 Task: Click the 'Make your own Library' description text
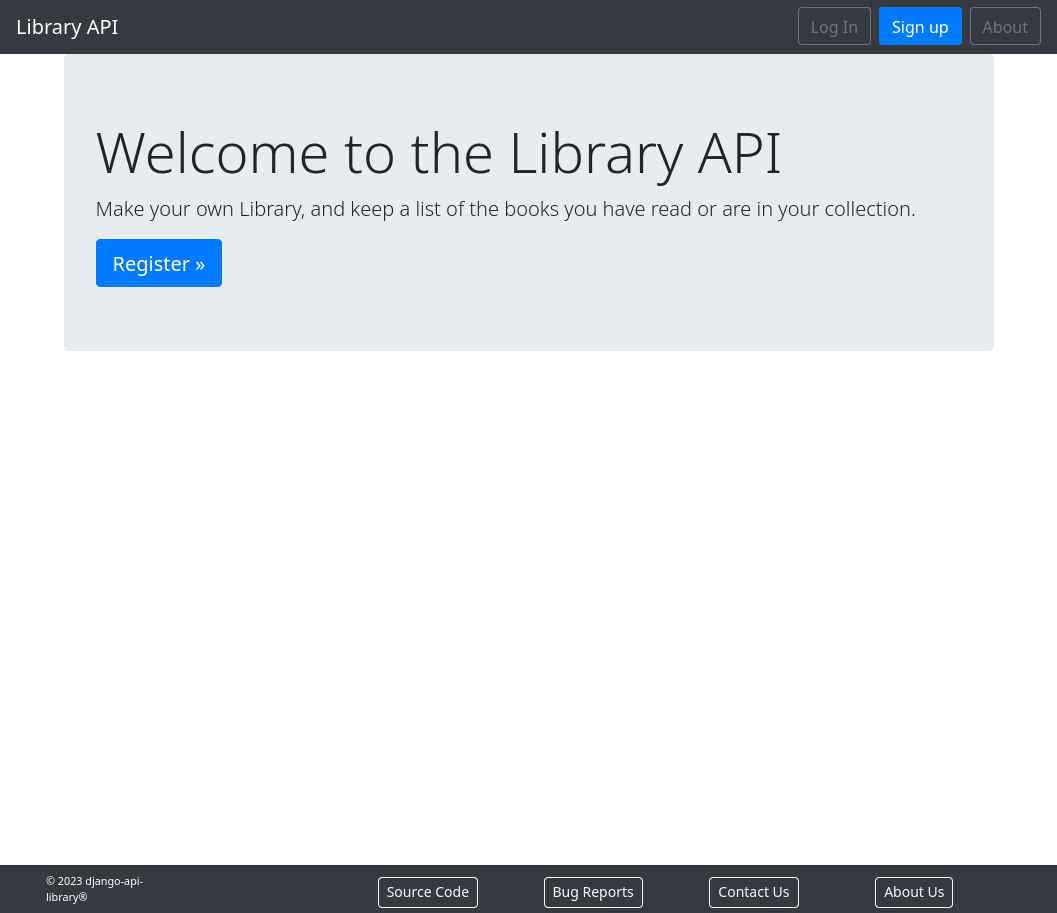click(x=506, y=209)
